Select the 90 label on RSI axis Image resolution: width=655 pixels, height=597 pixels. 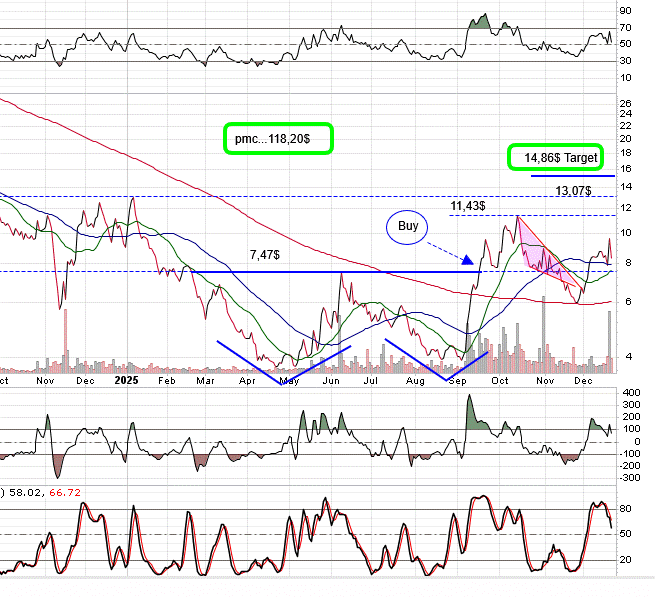(625, 12)
